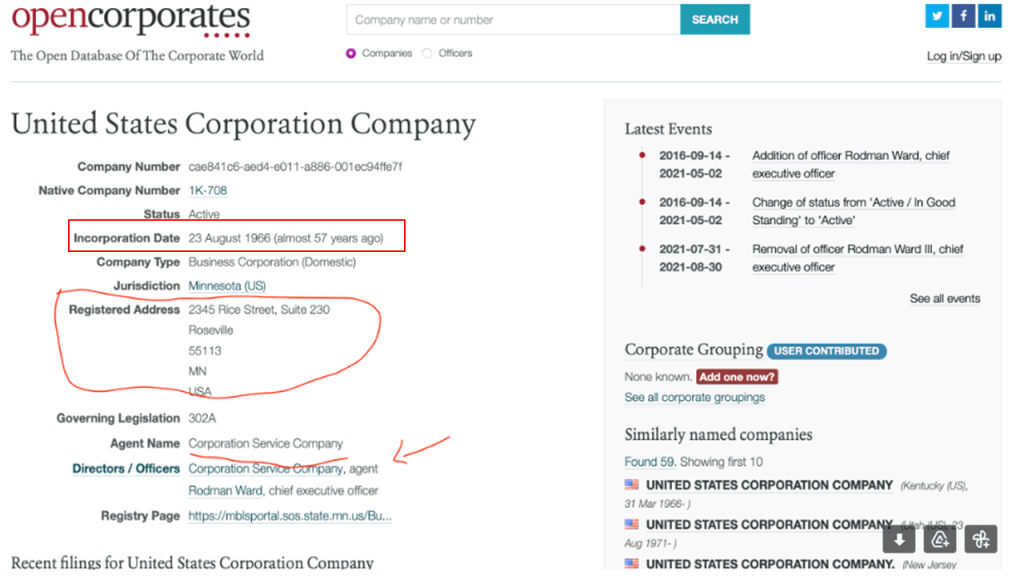This screenshot has width=1024, height=576.
Task: Open the mblsportal registry page link
Action: (x=290, y=516)
